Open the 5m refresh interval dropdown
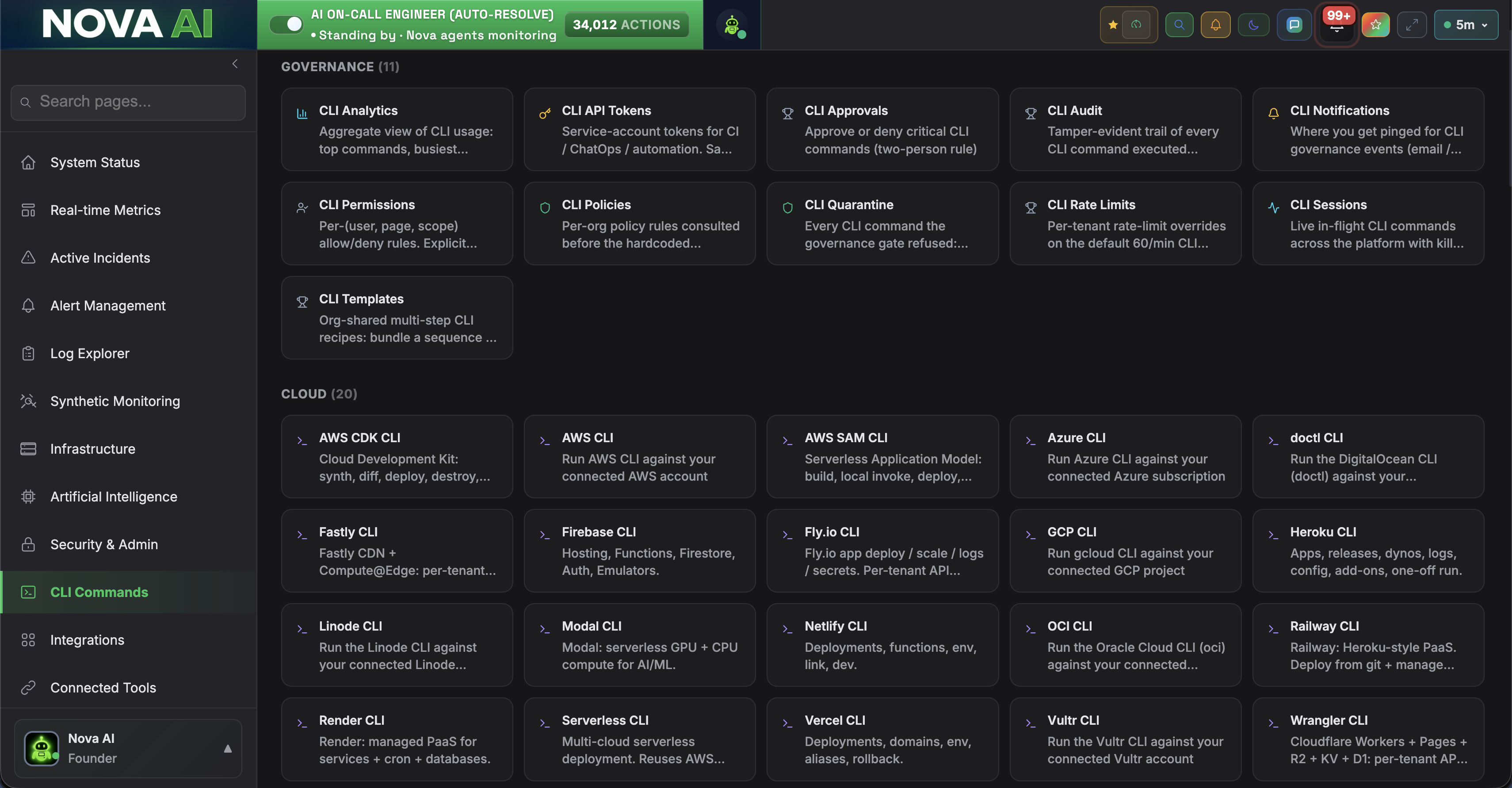This screenshot has height=788, width=1512. tap(1466, 25)
